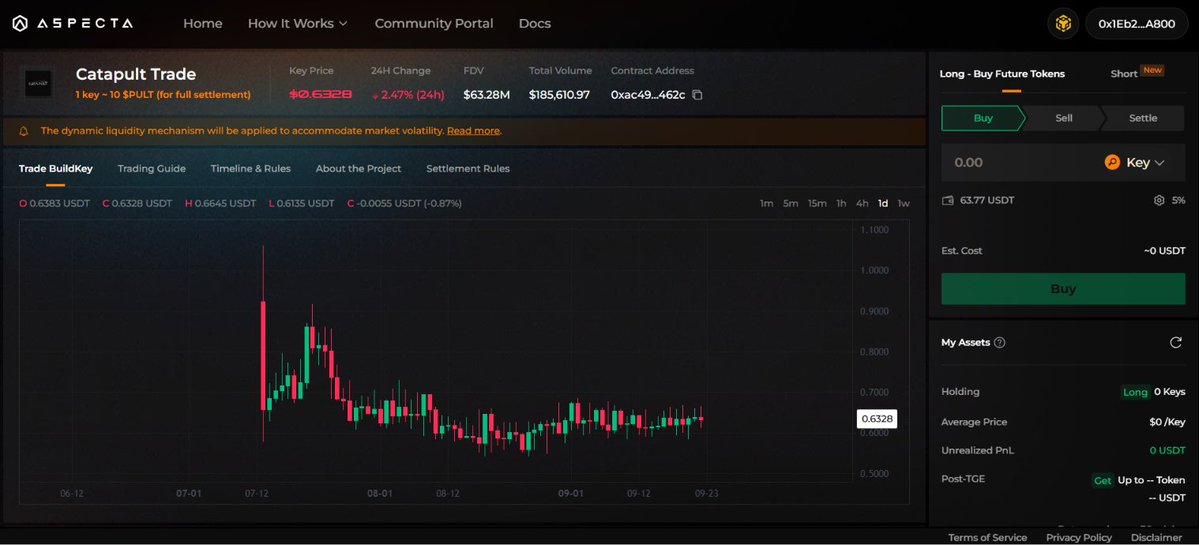Viewport: 1199px width, 545px height.
Task: Set chart interval to 1h
Action: (x=841, y=203)
